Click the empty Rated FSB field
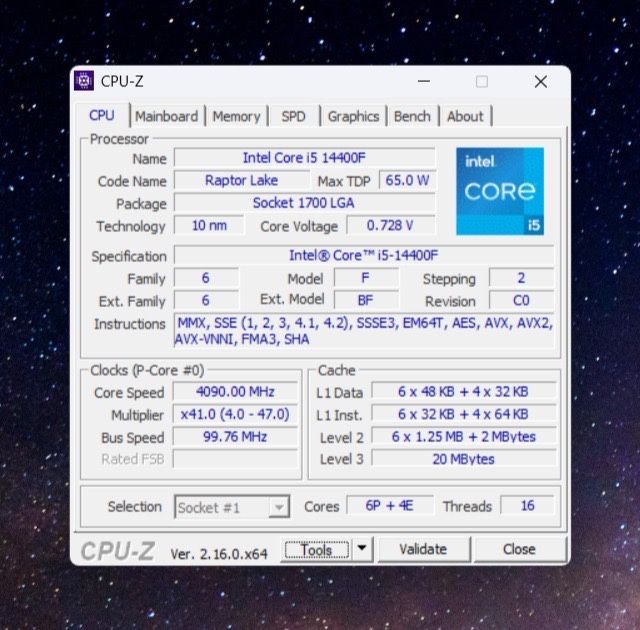The width and height of the screenshot is (640, 630). tap(235, 459)
